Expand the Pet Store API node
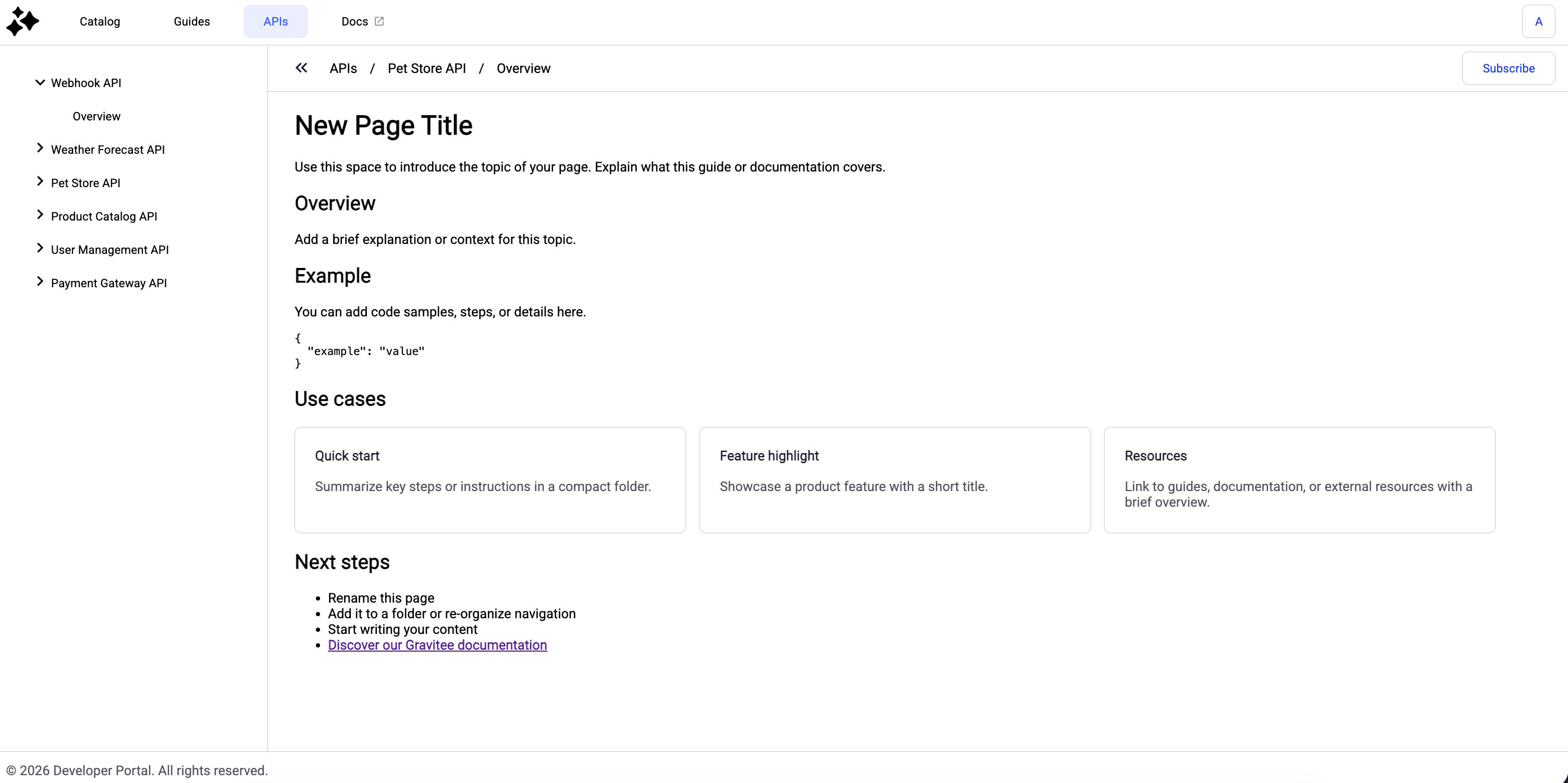Image resolution: width=1568 pixels, height=783 pixels. (40, 182)
